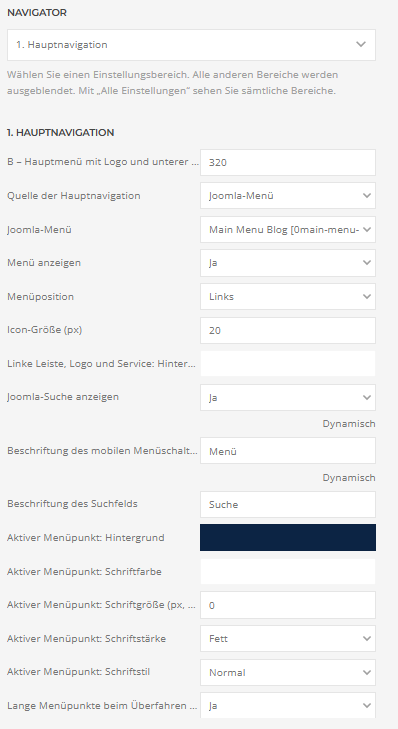The image size is (398, 729).
Task: Click the mobile Menüschalter label field containing Menü
Action: (288, 451)
